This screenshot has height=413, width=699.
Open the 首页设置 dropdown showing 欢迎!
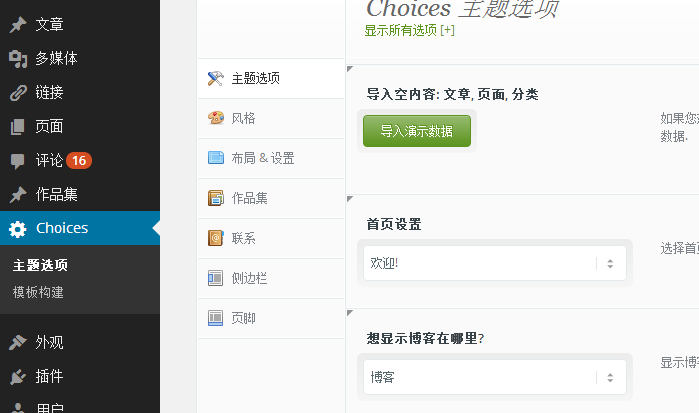(495, 263)
